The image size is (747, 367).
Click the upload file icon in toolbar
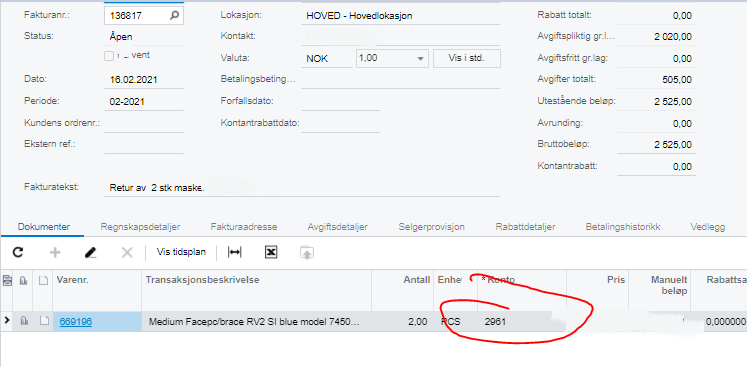(307, 252)
